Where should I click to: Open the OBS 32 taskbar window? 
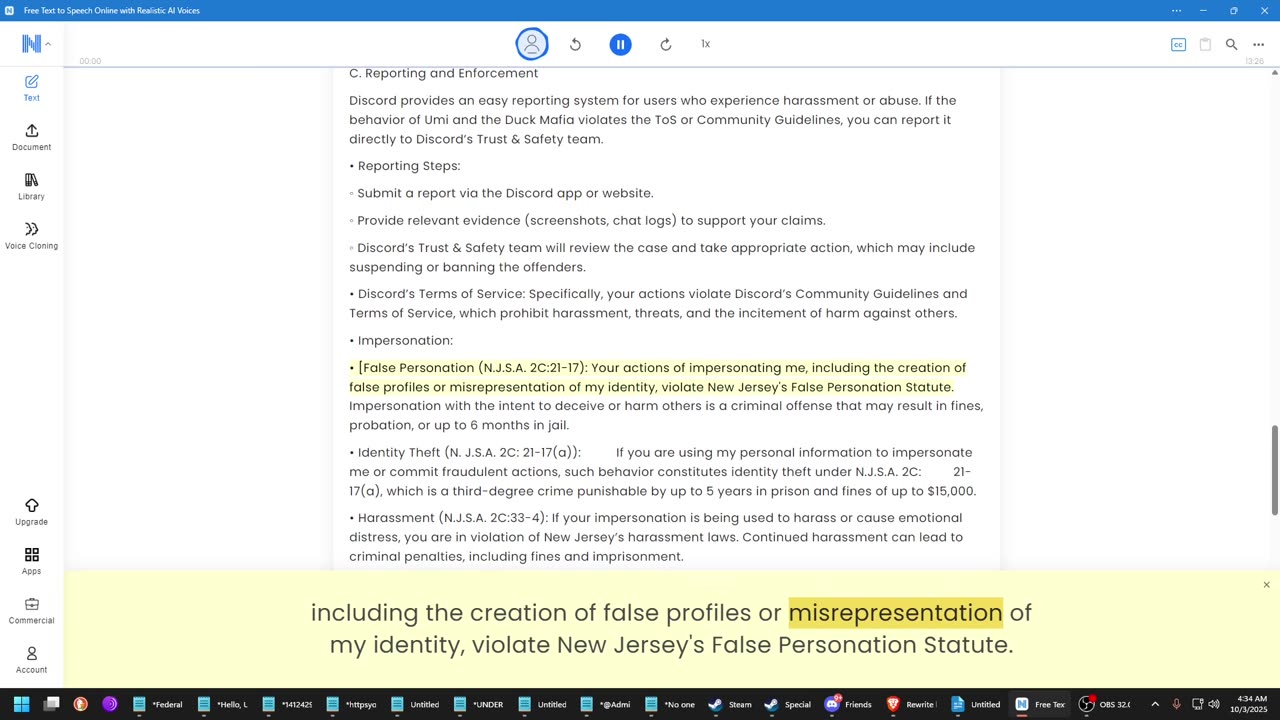click(1104, 704)
